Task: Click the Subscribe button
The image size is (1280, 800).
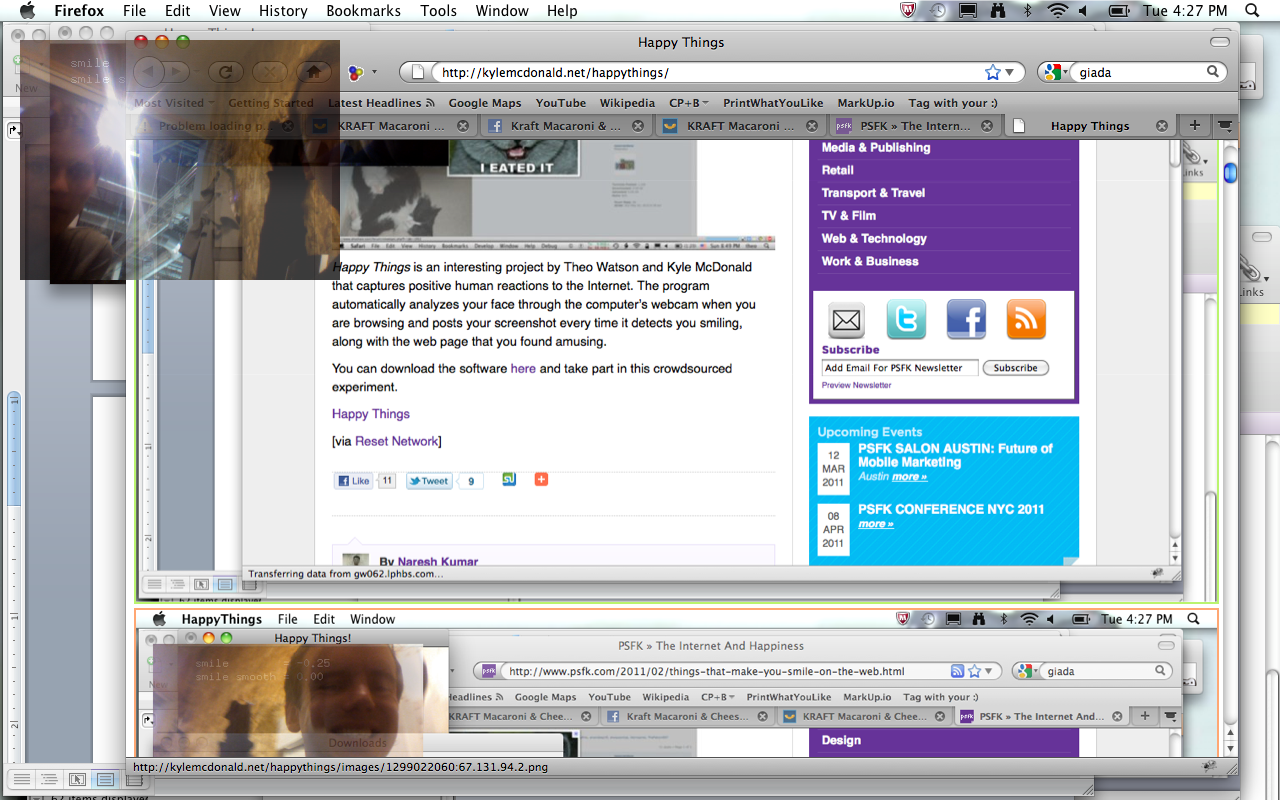Action: [x=1015, y=368]
